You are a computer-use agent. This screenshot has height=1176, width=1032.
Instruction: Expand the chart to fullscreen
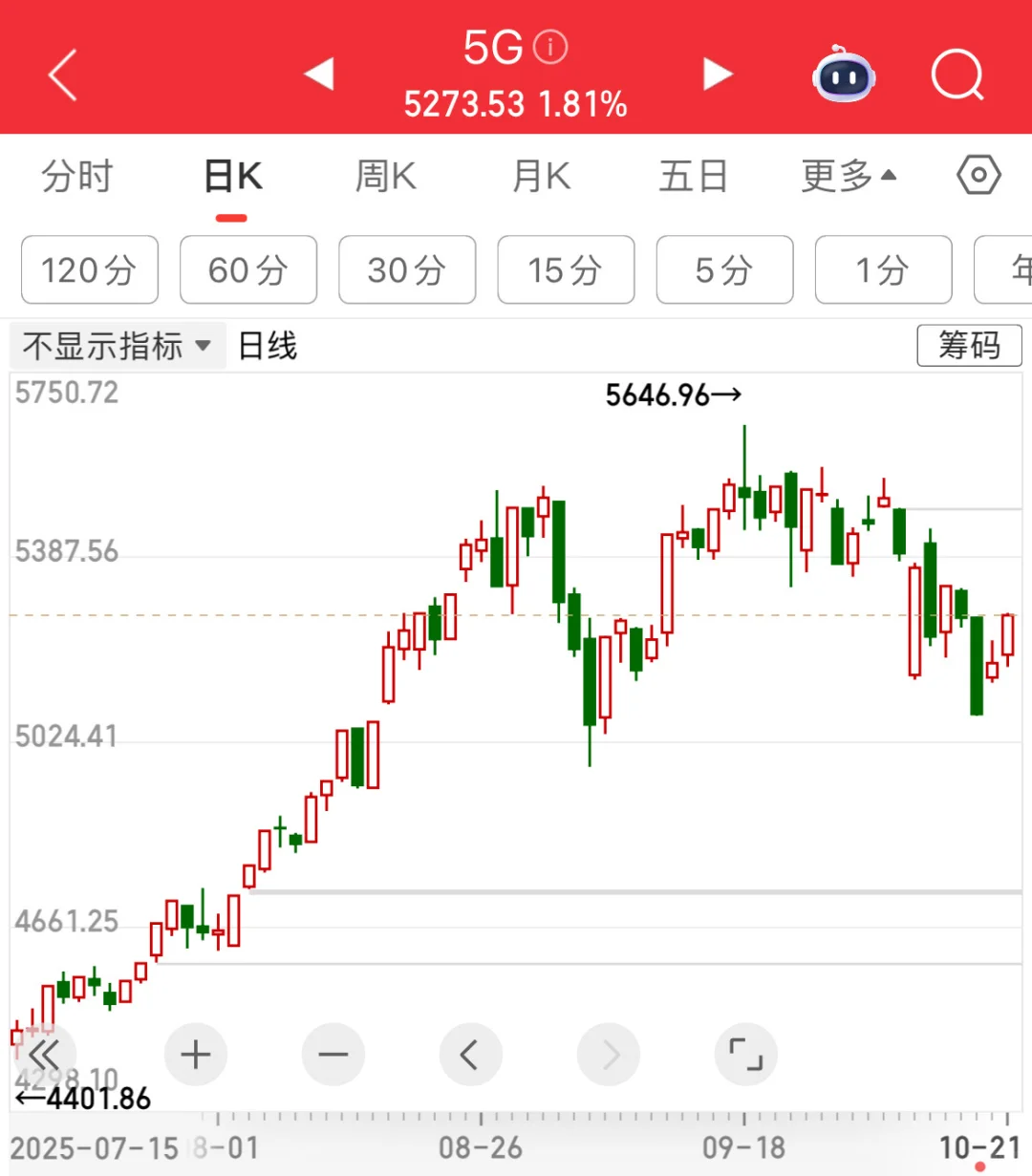point(745,1055)
